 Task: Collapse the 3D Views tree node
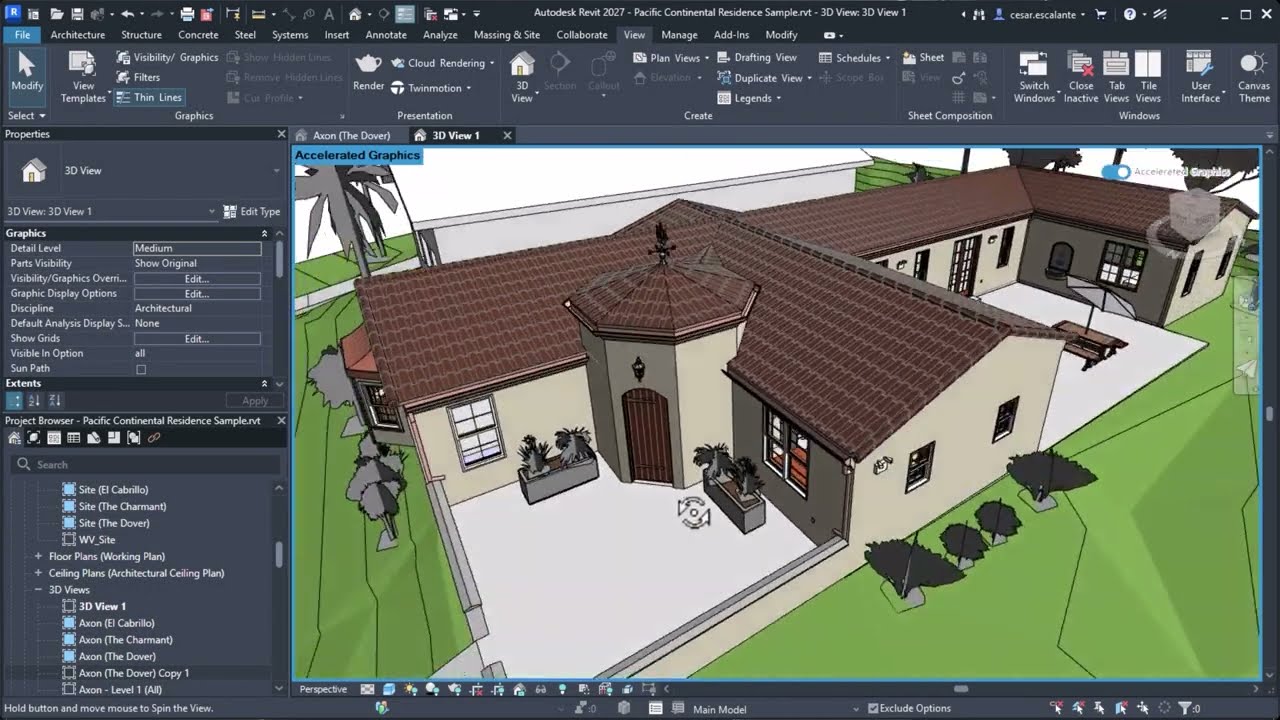38,590
